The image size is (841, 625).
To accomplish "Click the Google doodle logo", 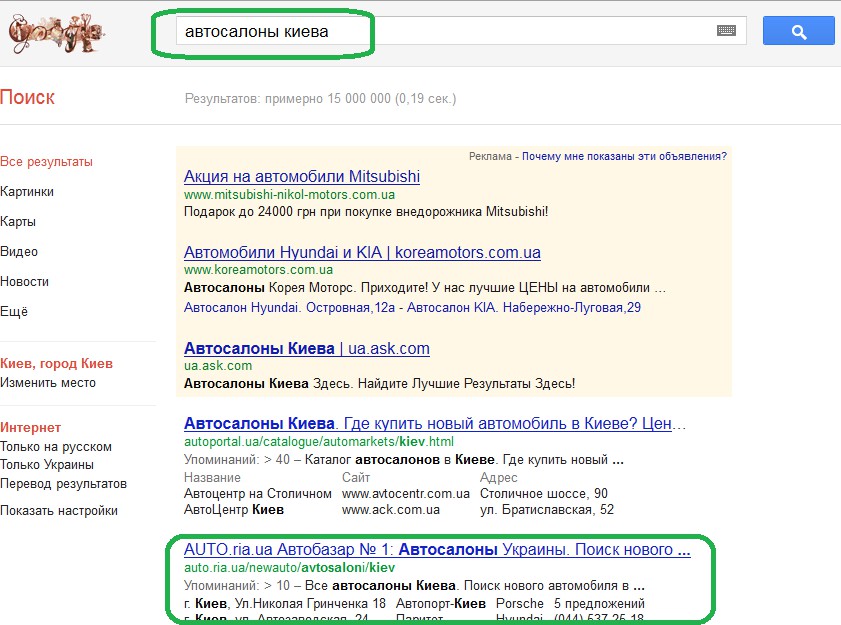I will [56, 32].
